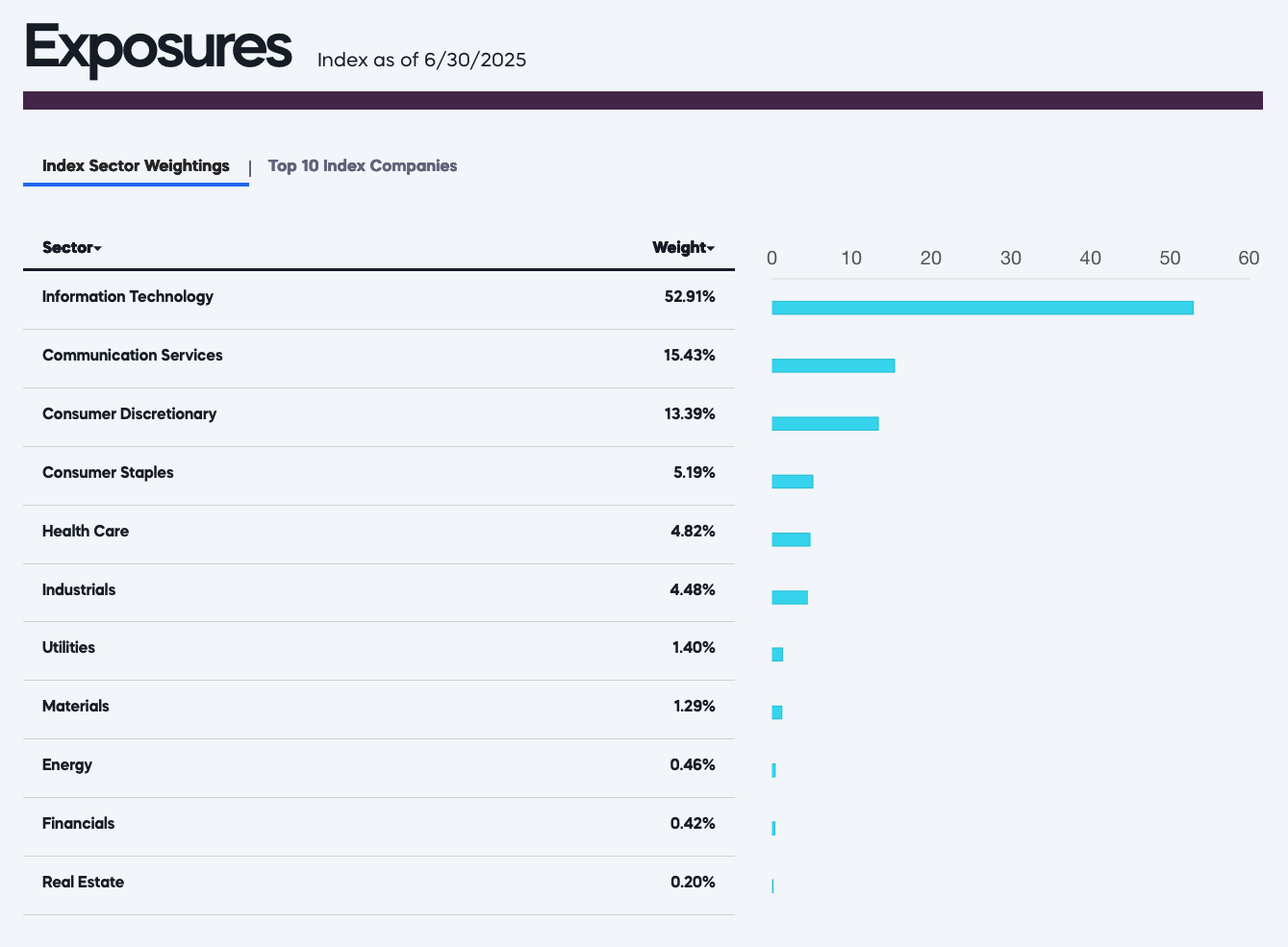Click the Industrials chart bar
The image size is (1288, 947).
(x=789, y=598)
